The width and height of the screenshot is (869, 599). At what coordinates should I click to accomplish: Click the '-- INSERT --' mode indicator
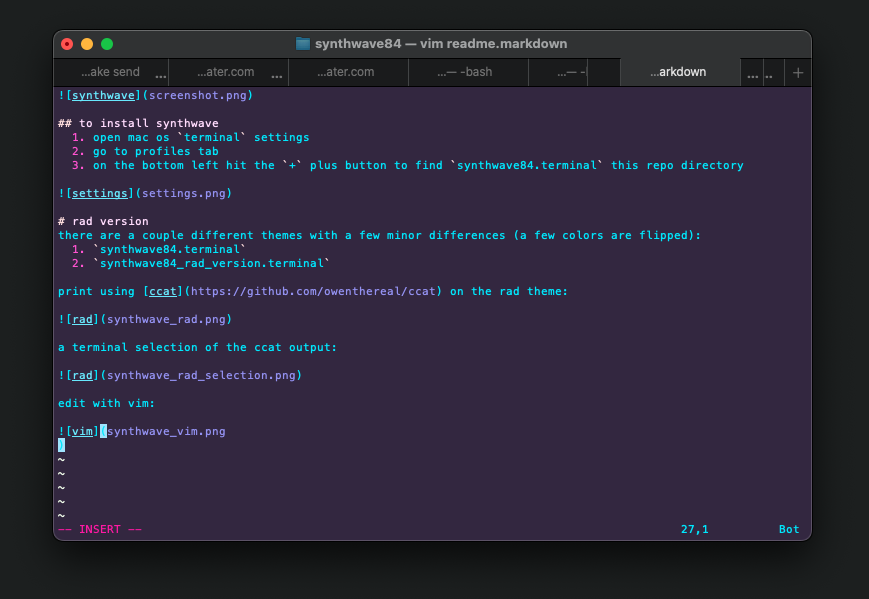point(100,529)
